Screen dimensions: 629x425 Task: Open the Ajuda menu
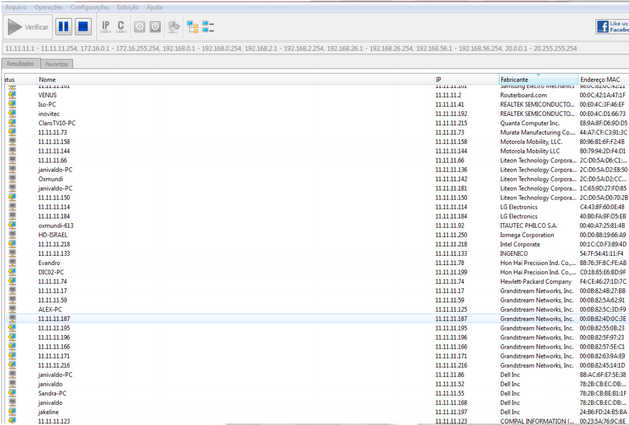[154, 7]
